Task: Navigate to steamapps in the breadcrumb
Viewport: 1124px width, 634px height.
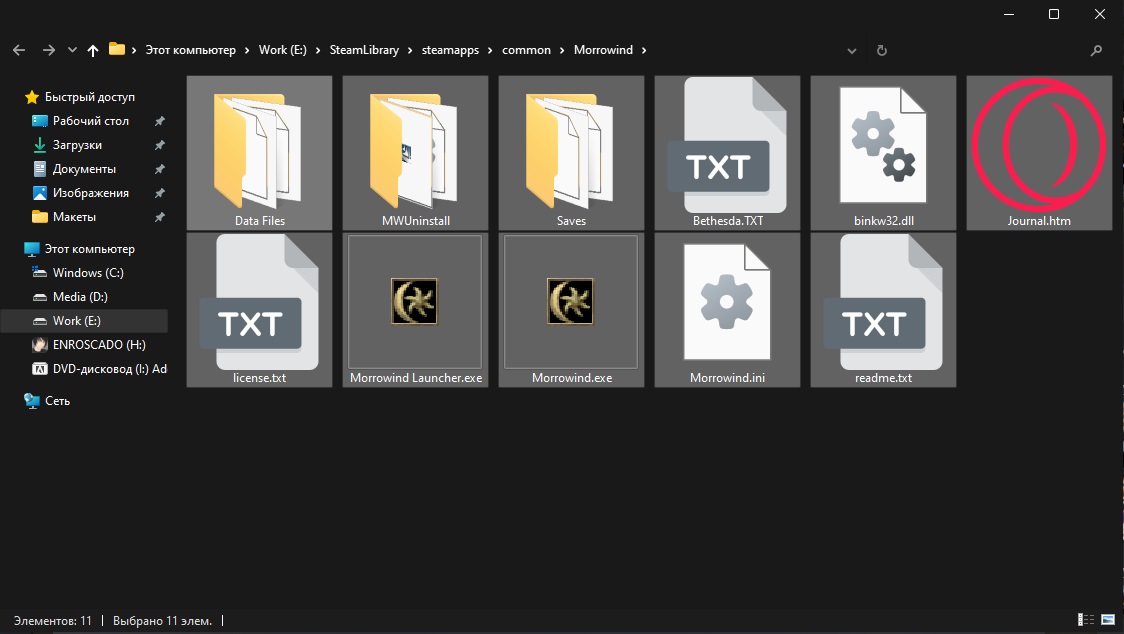Action: (x=450, y=50)
